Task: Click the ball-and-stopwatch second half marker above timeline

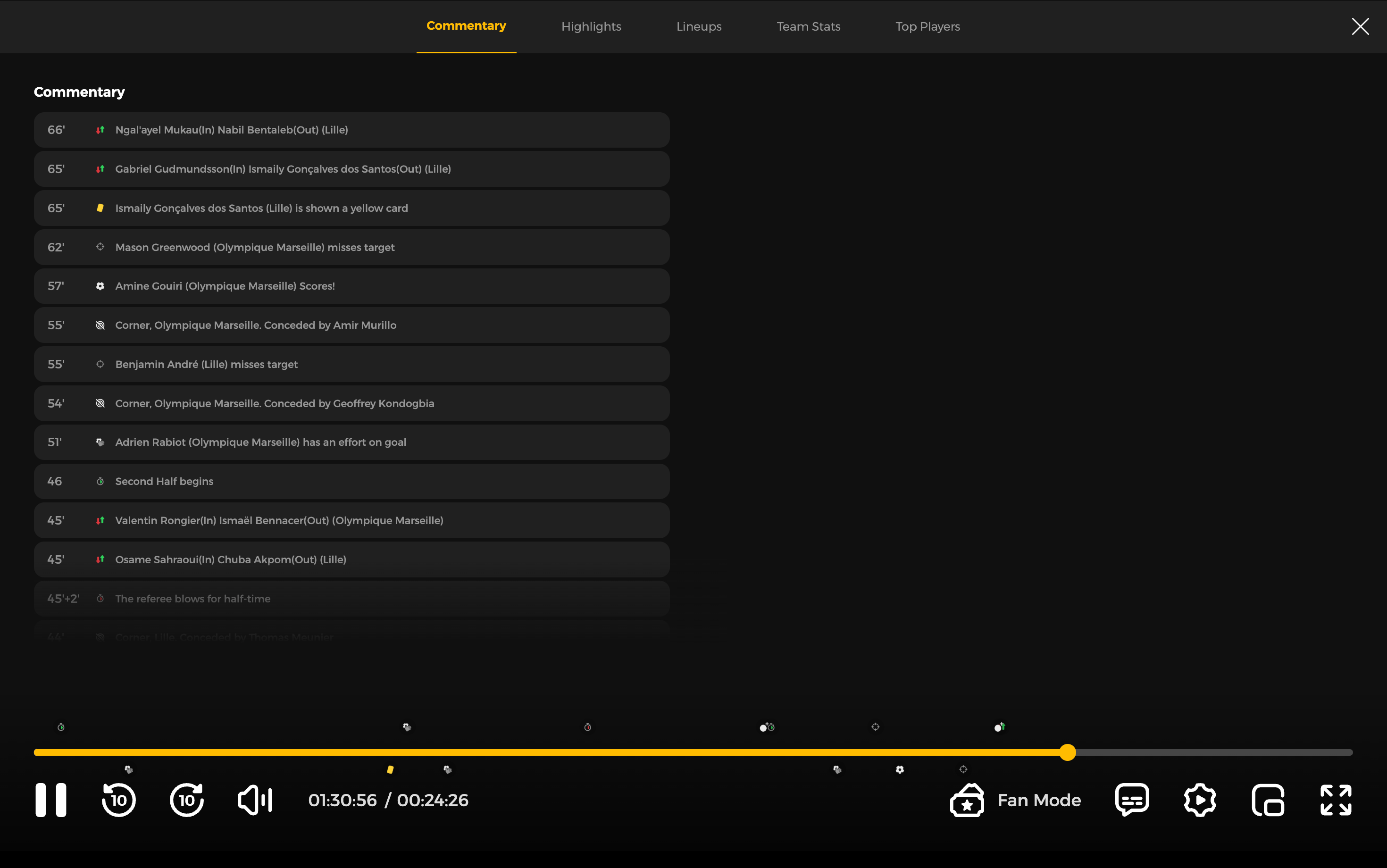Action: click(767, 727)
